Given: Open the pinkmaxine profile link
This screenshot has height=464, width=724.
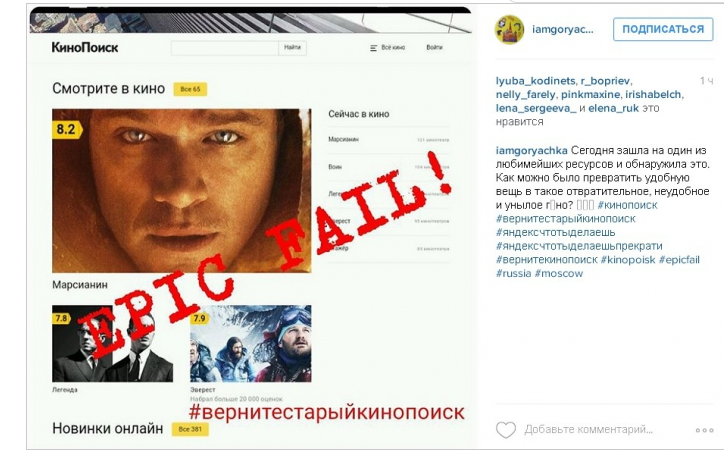Looking at the screenshot, I should click(x=590, y=95).
